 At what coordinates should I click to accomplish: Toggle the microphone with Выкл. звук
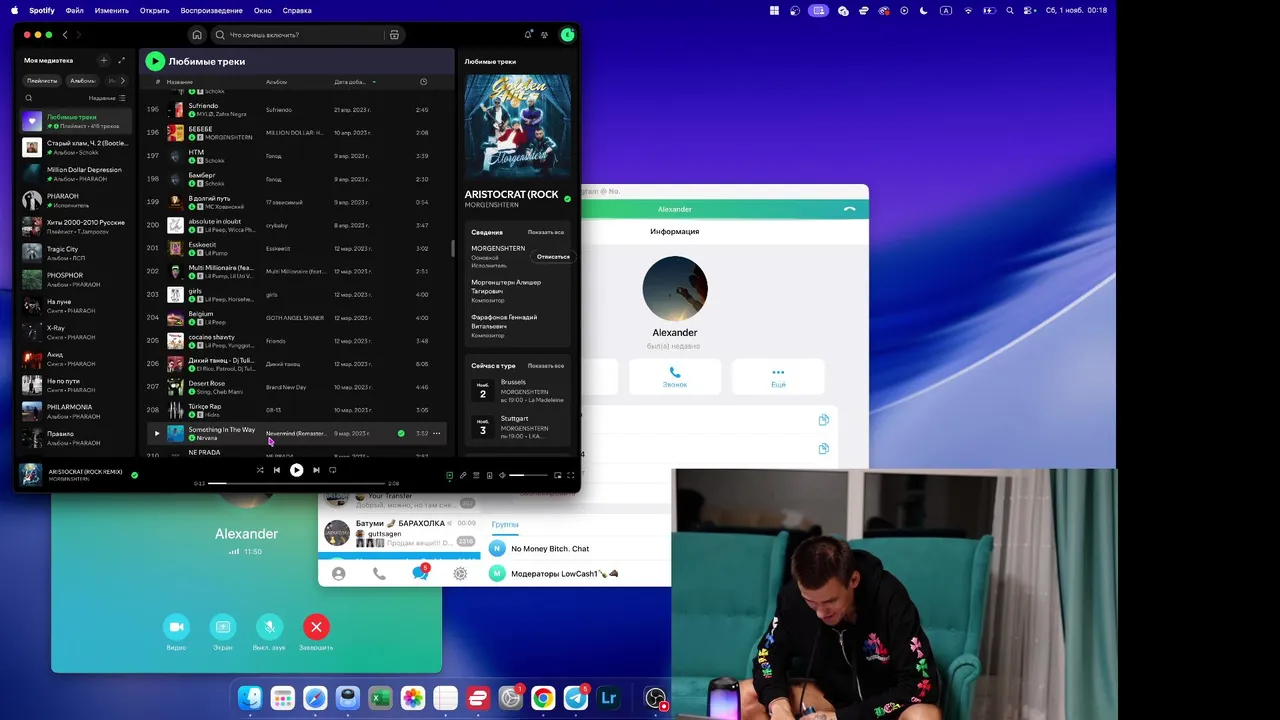click(268, 627)
